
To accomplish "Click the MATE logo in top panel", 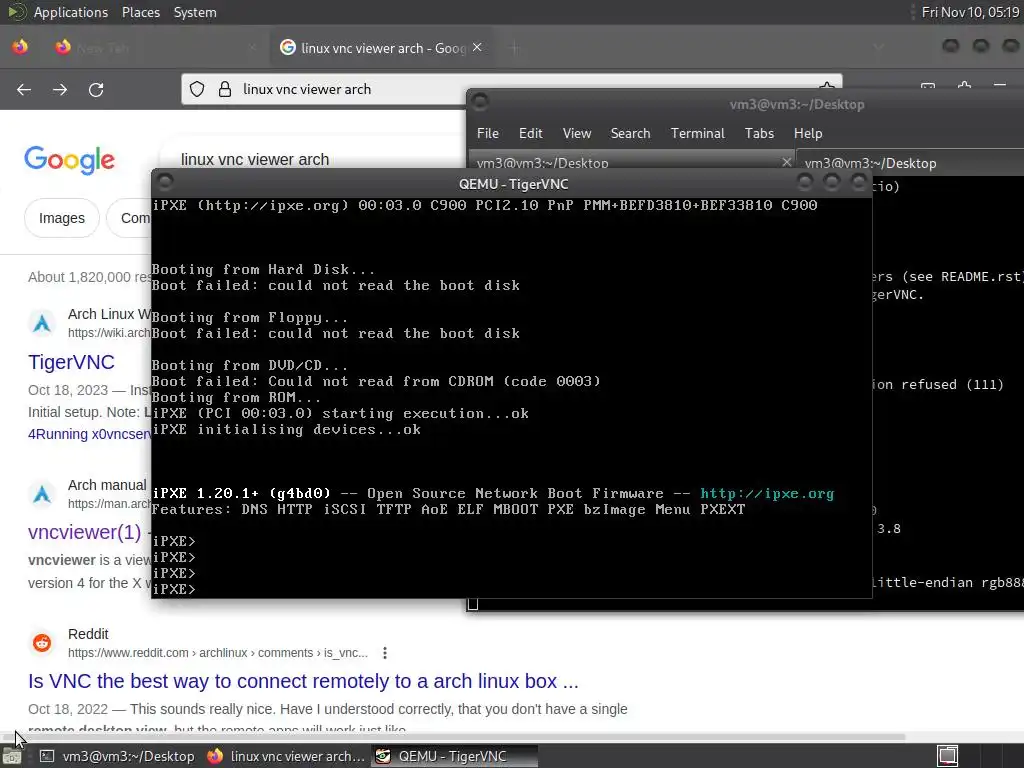I will tap(16, 12).
